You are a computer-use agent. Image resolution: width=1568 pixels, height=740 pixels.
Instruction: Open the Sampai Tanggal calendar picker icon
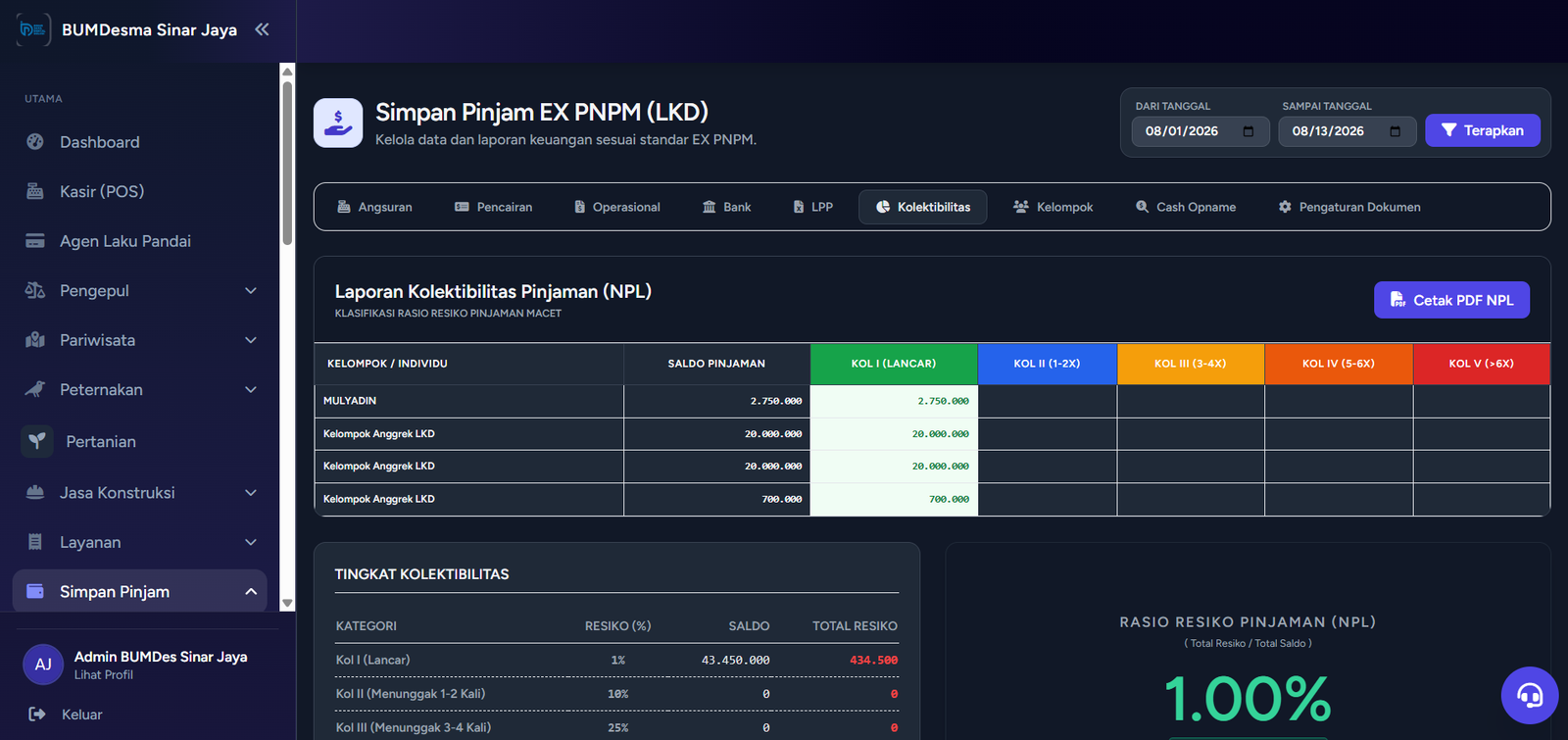1396,131
